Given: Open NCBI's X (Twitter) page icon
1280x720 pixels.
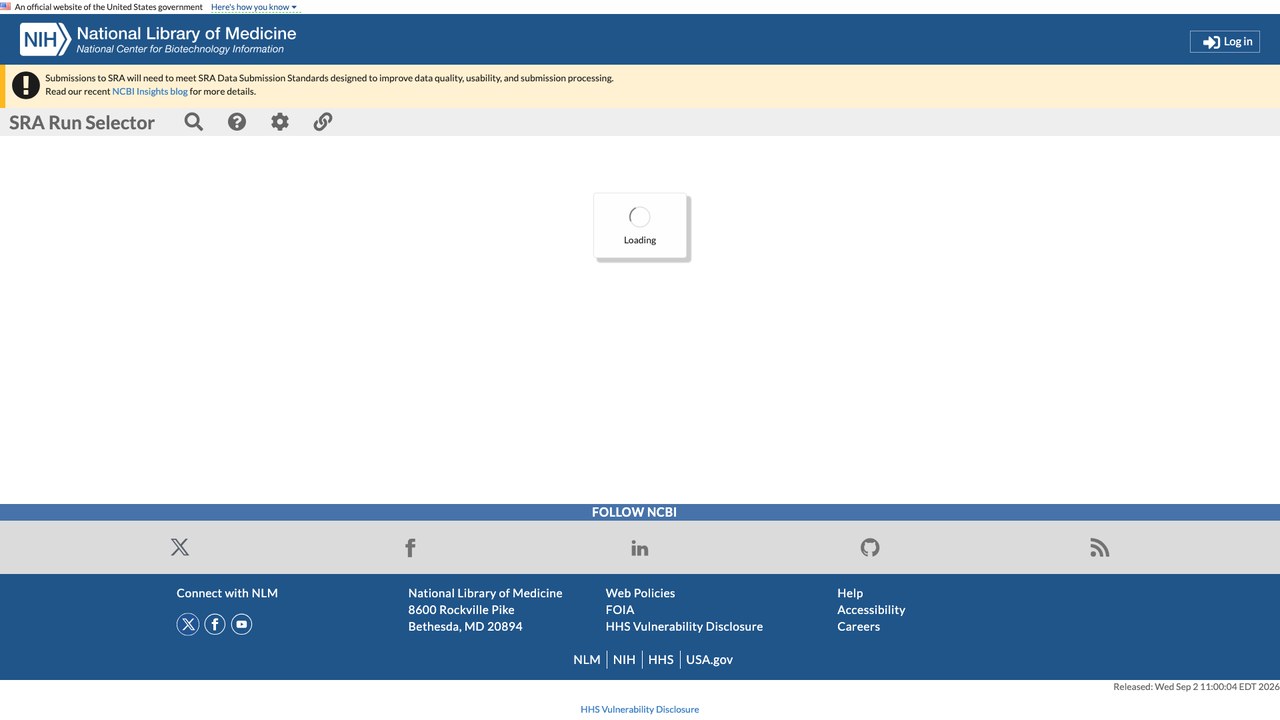Looking at the screenshot, I should click(x=180, y=547).
